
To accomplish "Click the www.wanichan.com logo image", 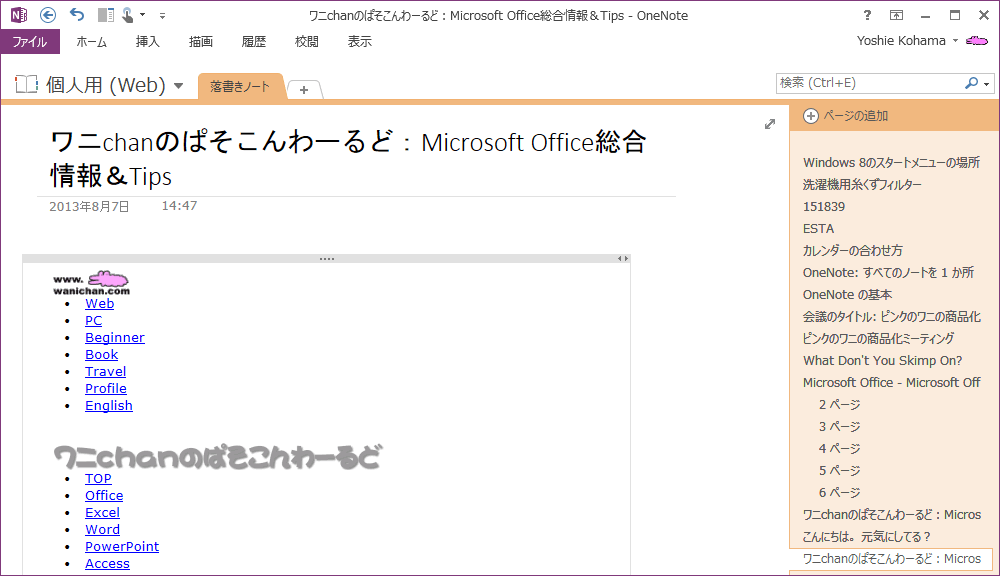I will (91, 283).
